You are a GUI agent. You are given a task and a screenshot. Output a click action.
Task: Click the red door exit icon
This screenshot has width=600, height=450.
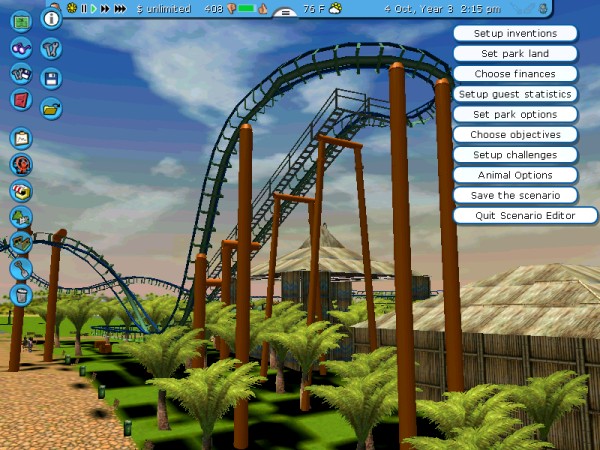click(21, 100)
